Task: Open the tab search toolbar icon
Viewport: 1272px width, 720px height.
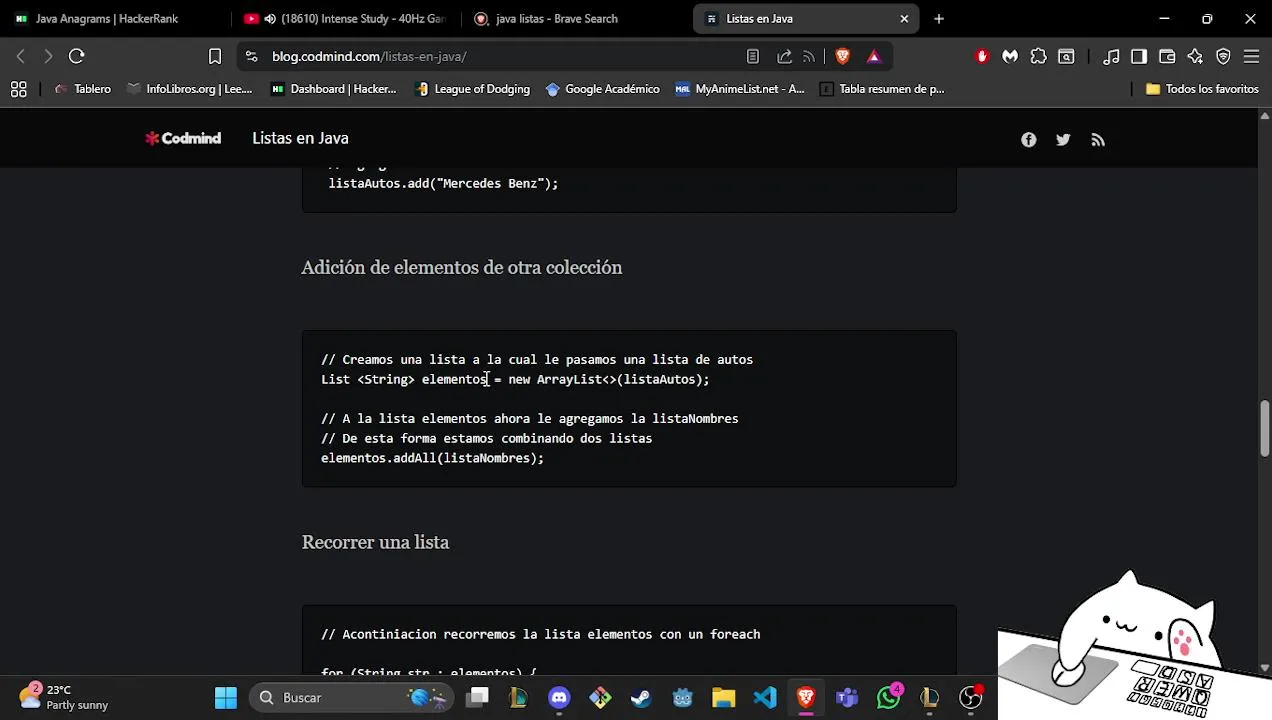Action: pyautogui.click(x=1066, y=56)
